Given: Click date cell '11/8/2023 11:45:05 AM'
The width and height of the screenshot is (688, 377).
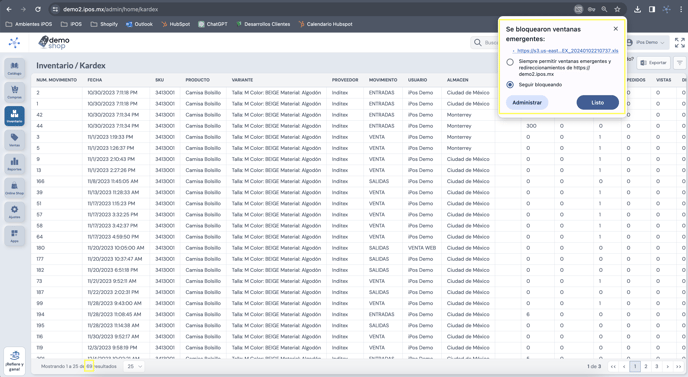Looking at the screenshot, I should click(113, 181).
